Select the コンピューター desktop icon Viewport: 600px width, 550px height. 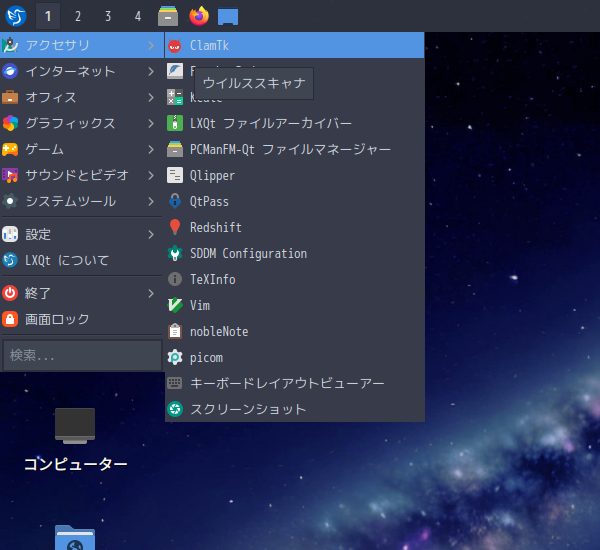[75, 440]
